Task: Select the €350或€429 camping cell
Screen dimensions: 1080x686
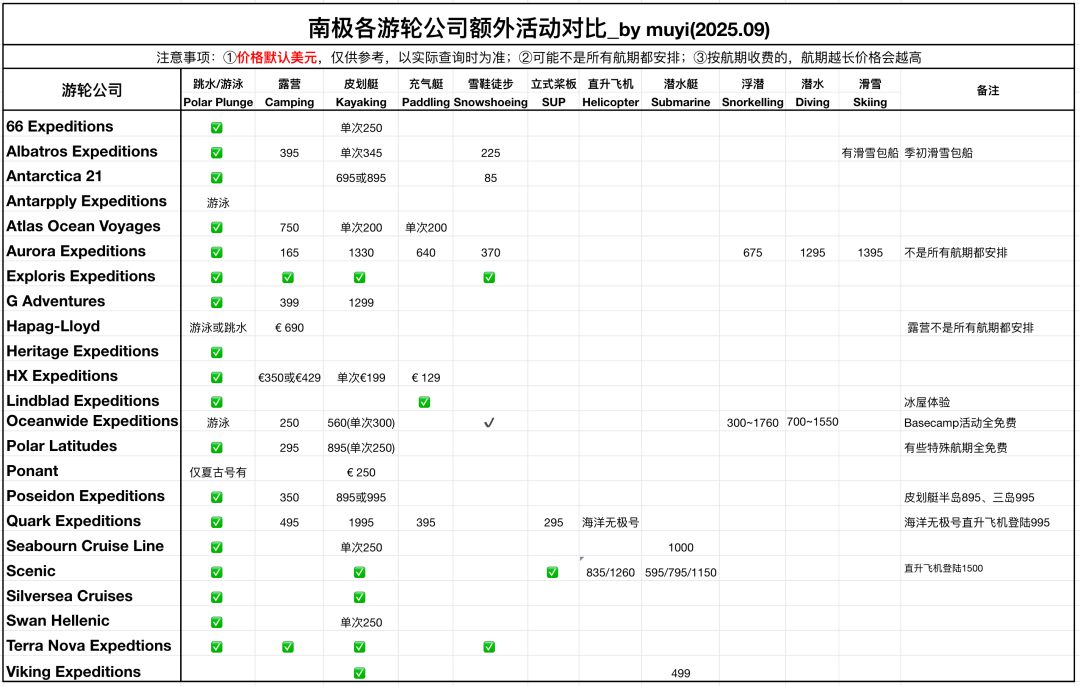Action: (x=289, y=377)
